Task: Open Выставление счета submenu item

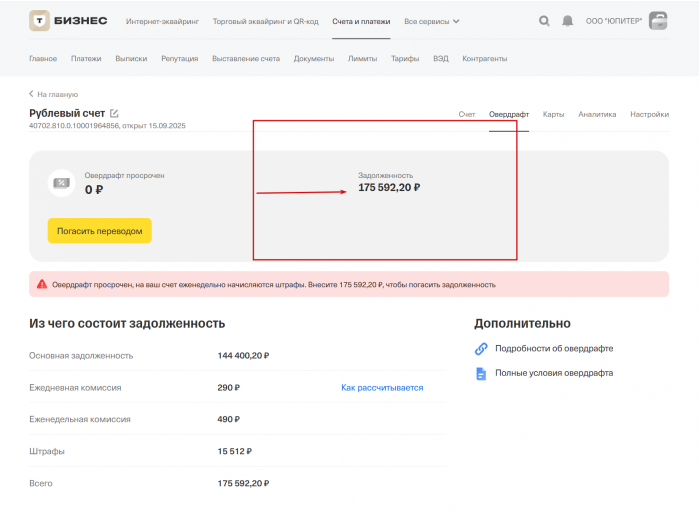Action: point(246,58)
